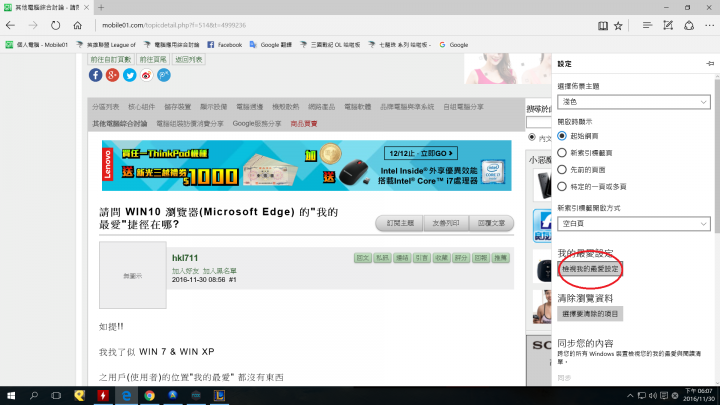
Task: Add page to favorites with the star icon
Action: [x=618, y=26]
